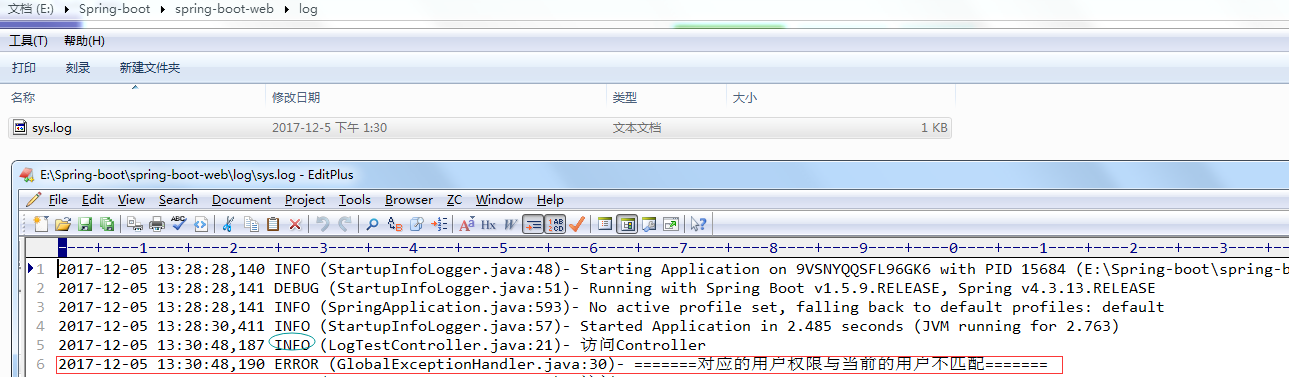Run spell check with ABC icon

tap(179, 224)
